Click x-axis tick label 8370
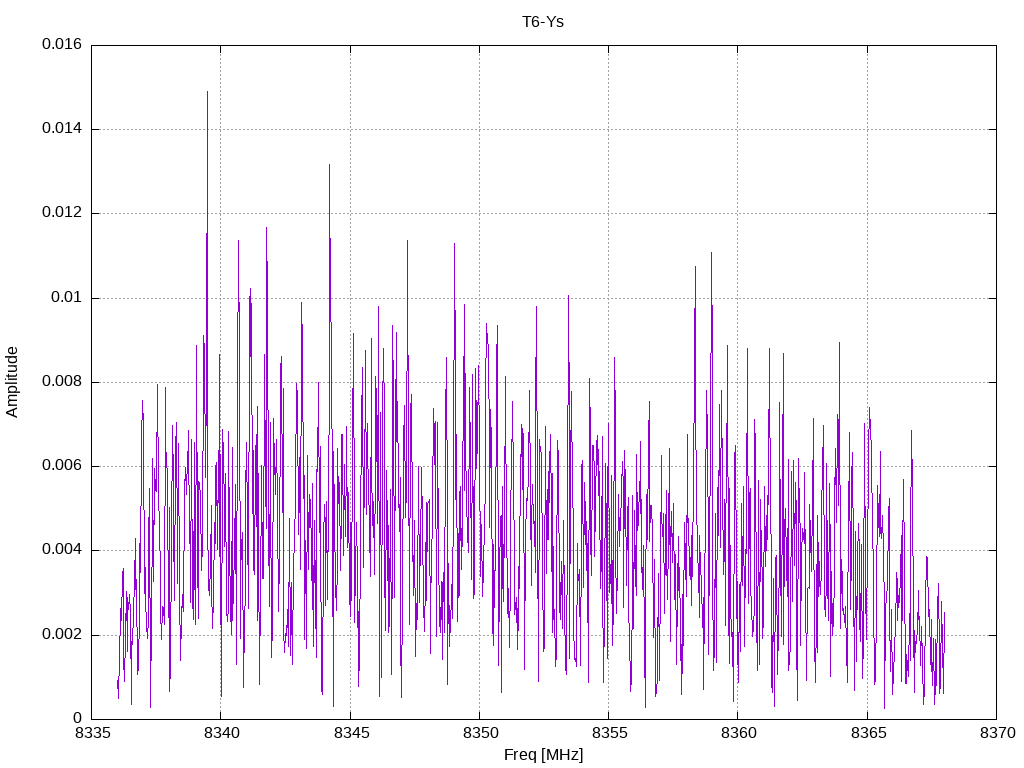 [997, 733]
